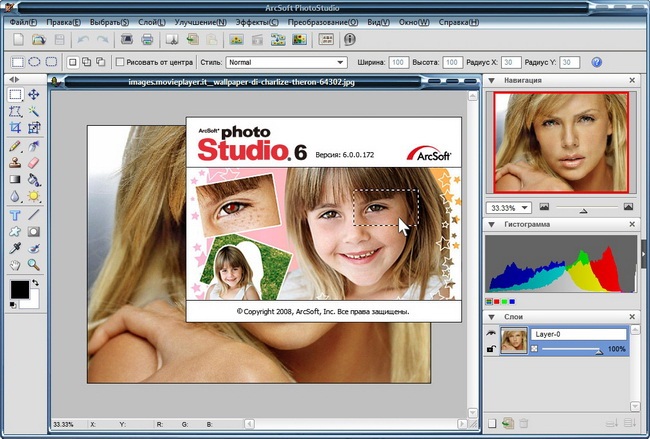This screenshot has height=439, width=650.
Task: Select the Freehand Select tool
Action: [x=15, y=111]
